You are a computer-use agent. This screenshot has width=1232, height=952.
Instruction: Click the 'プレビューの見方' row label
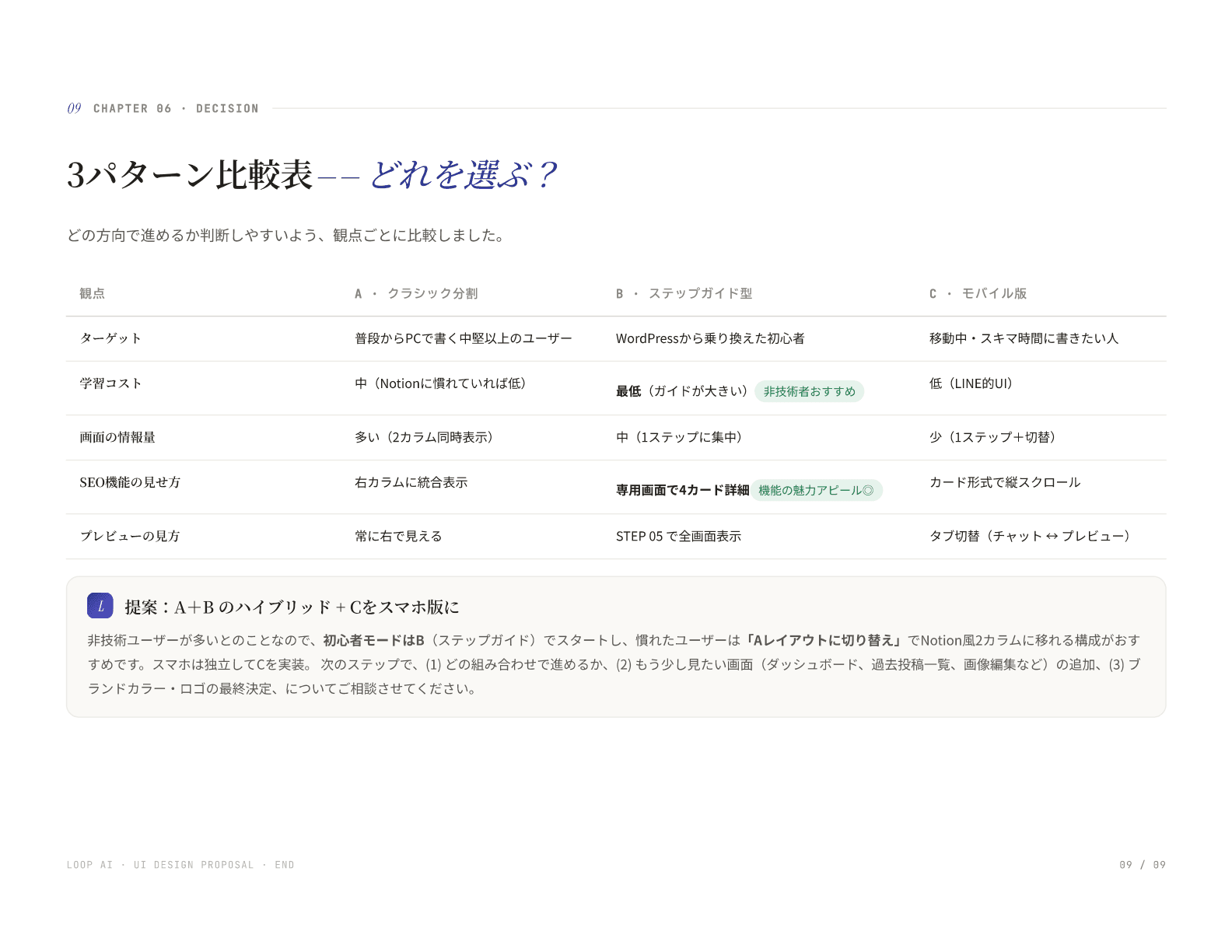point(130,536)
